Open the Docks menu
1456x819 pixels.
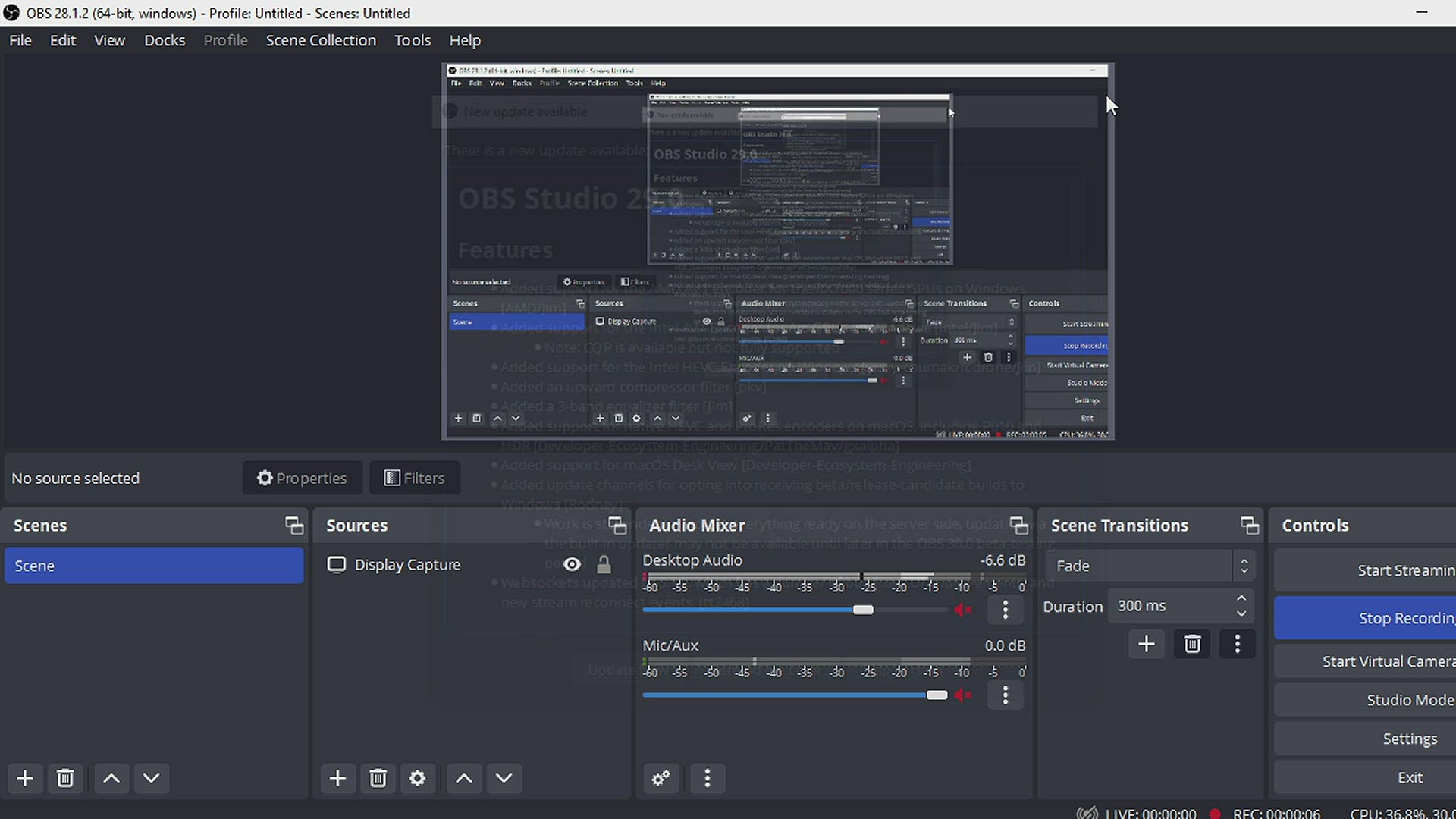[x=165, y=40]
